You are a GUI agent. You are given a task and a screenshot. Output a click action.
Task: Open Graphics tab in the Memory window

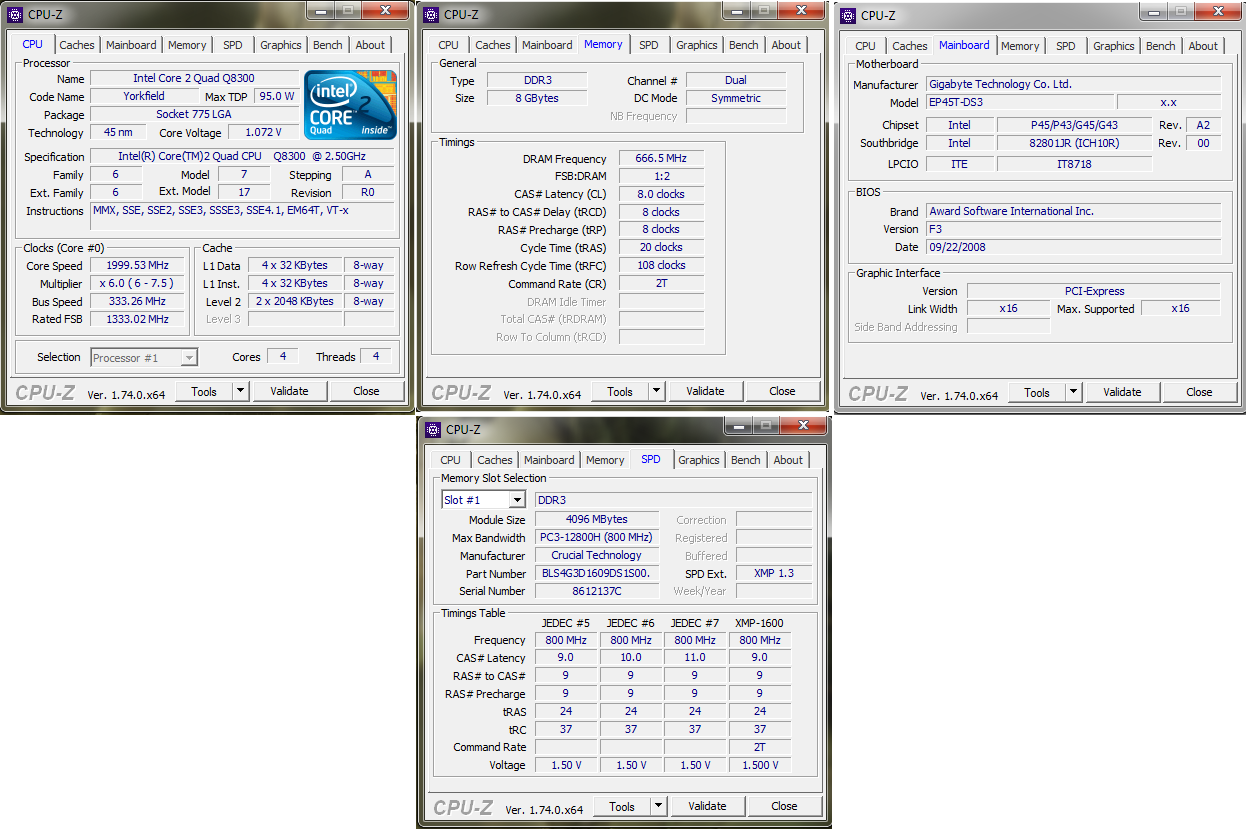tap(697, 45)
